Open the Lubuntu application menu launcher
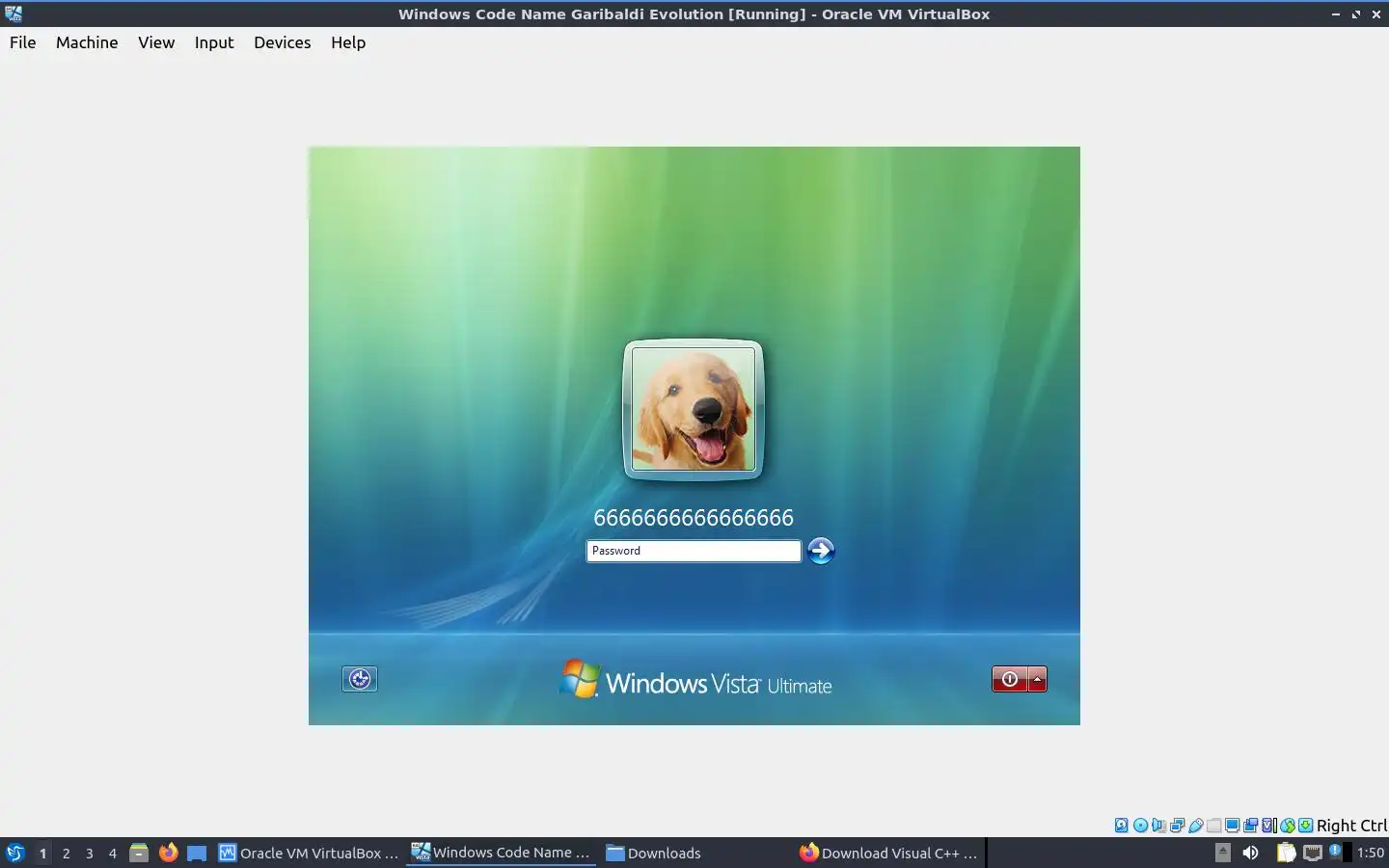1389x868 pixels. click(14, 853)
